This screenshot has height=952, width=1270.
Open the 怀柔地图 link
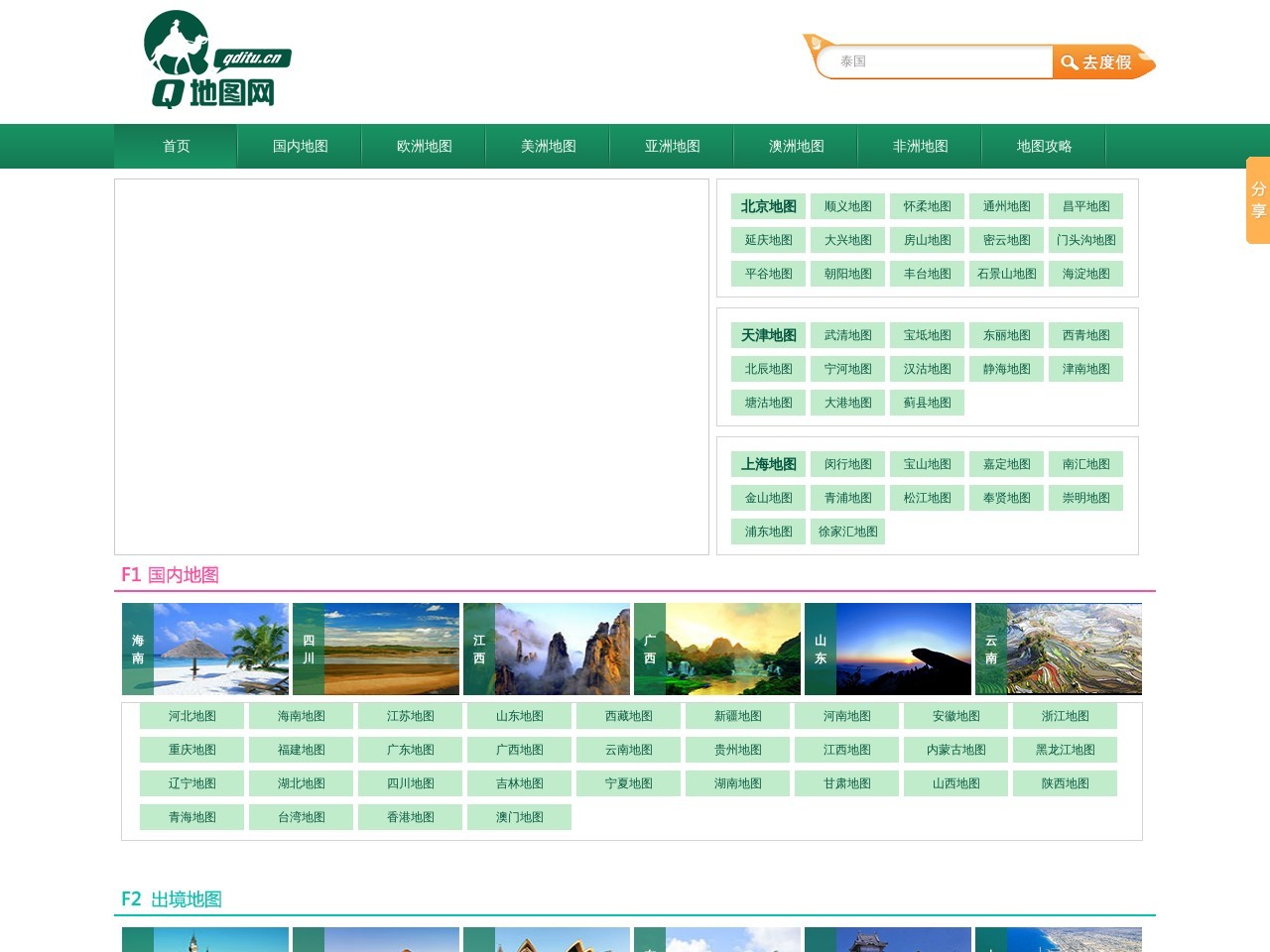click(x=927, y=206)
